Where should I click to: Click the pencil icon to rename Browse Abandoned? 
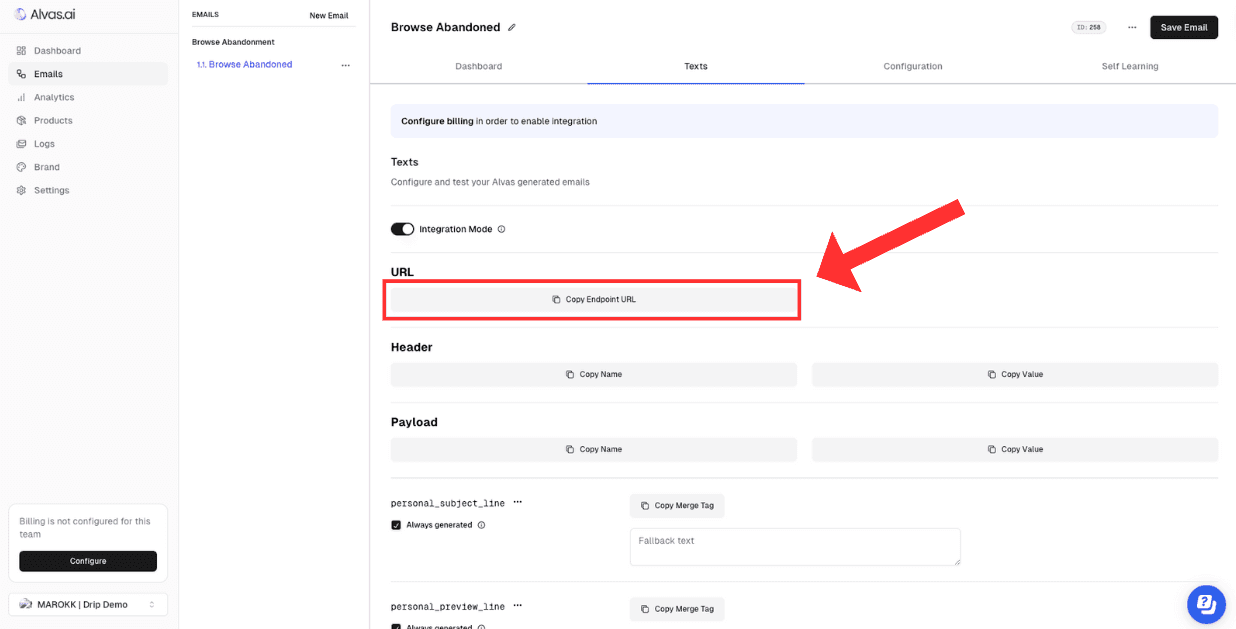click(x=512, y=27)
